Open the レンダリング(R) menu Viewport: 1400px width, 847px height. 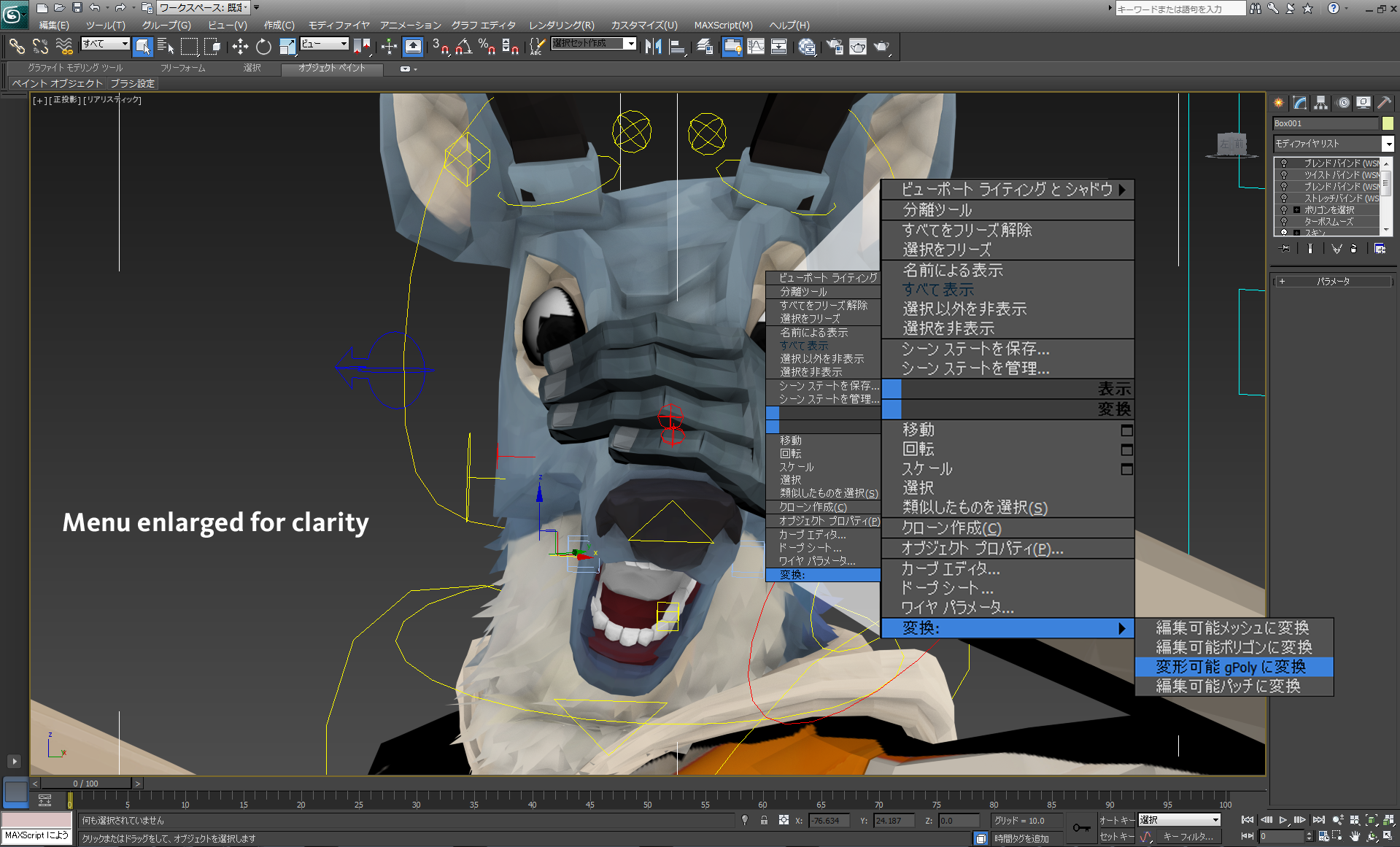[561, 25]
